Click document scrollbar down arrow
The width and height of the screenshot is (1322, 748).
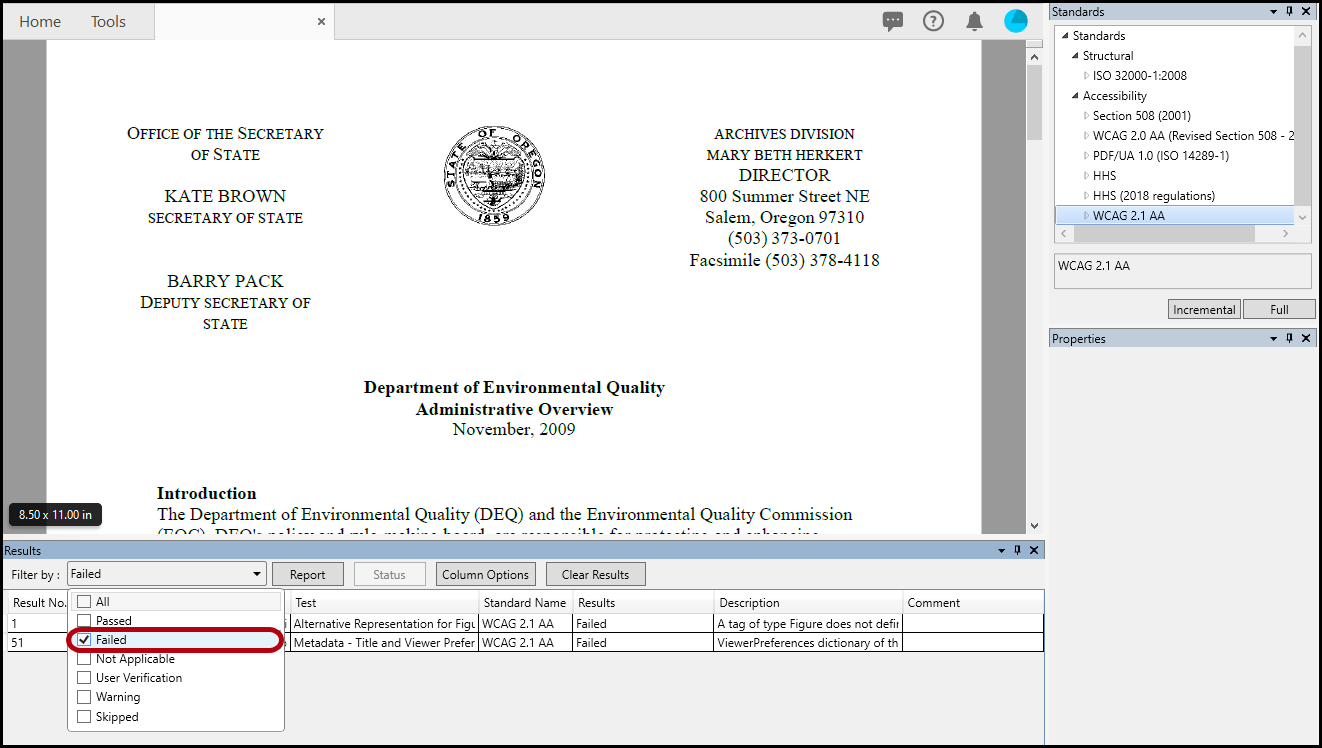1034,525
